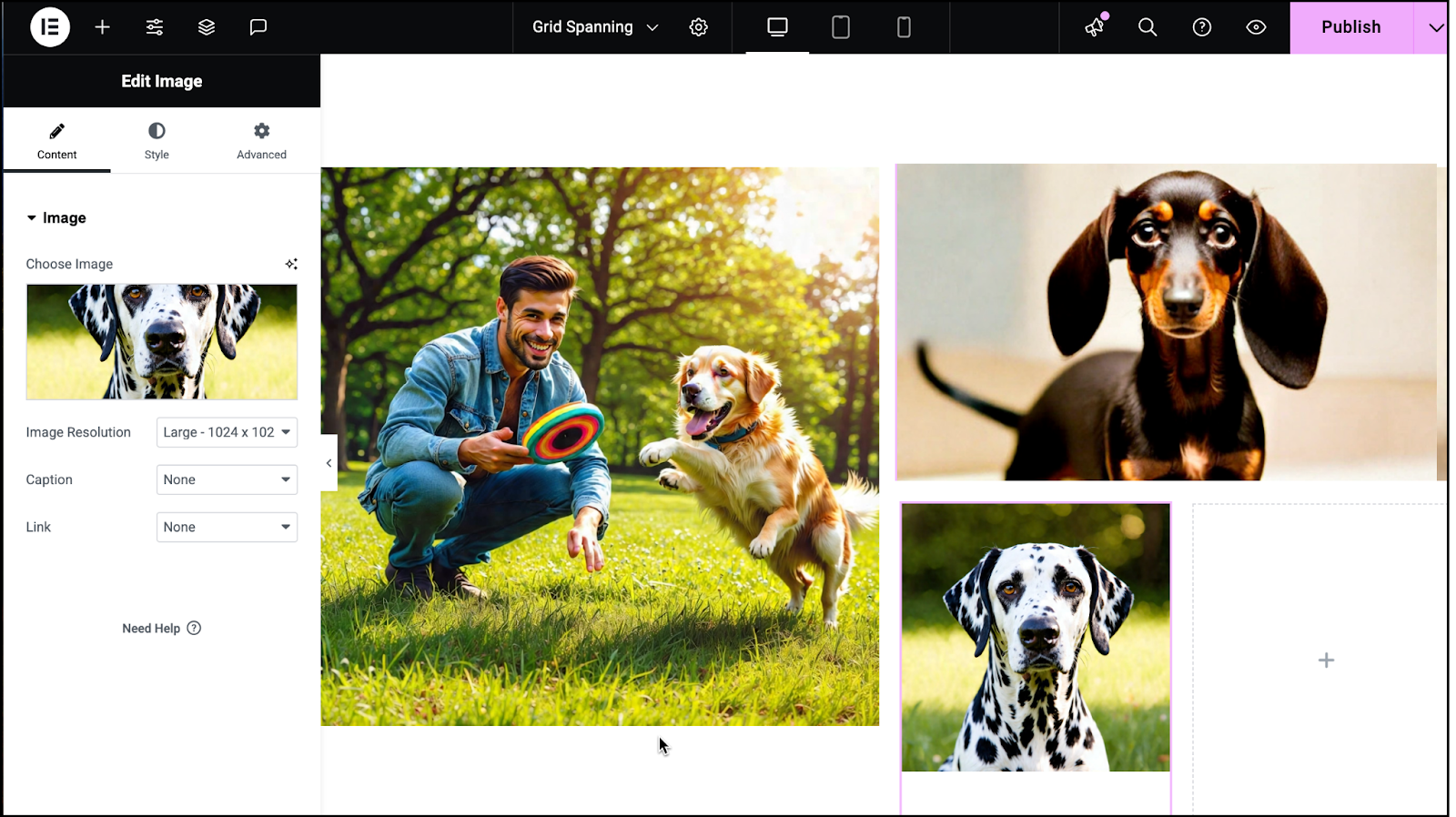
Task: Expand Publish options arrow
Action: tap(1432, 27)
